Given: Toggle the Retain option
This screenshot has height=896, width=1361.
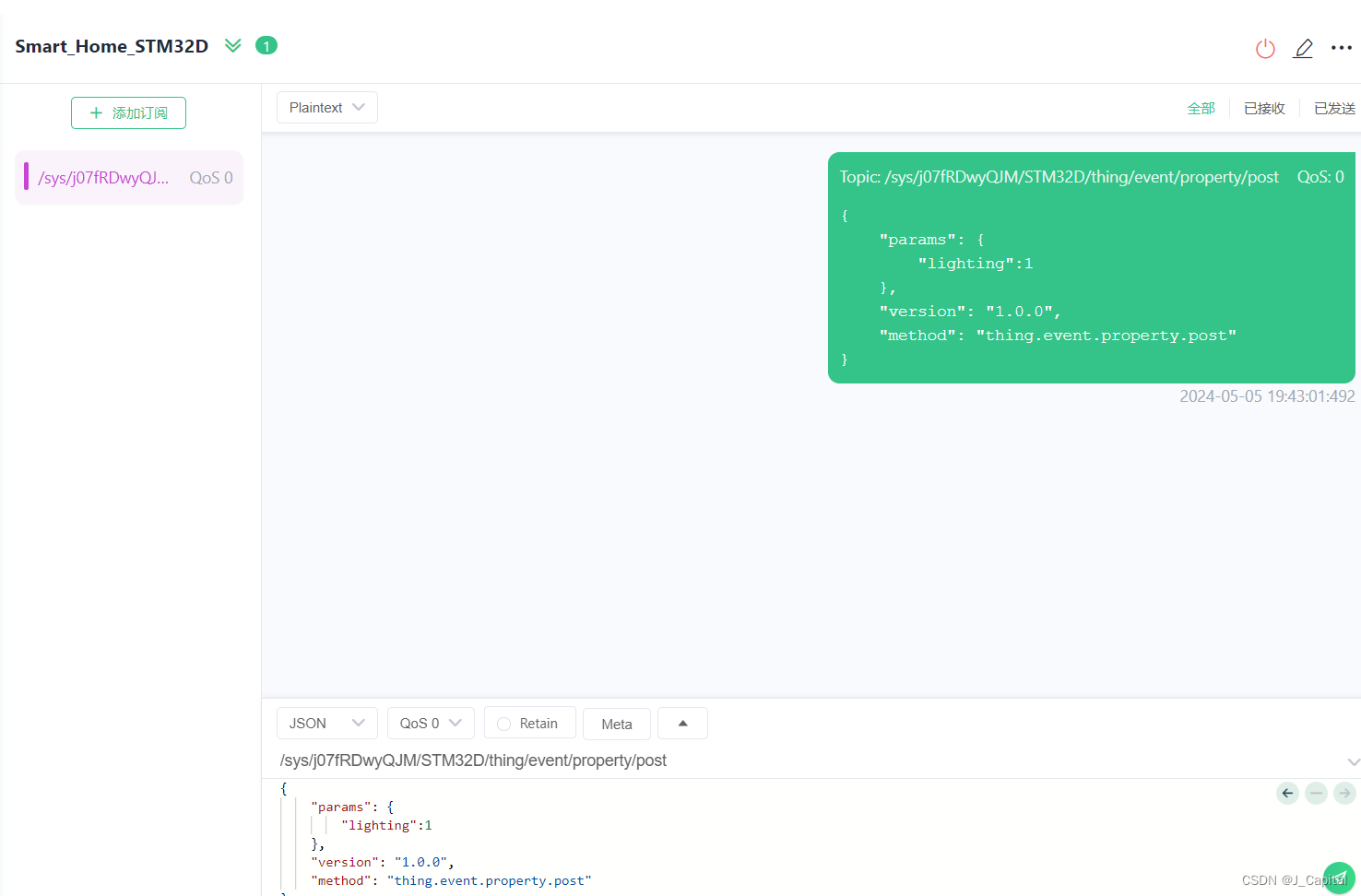Looking at the screenshot, I should tap(529, 724).
